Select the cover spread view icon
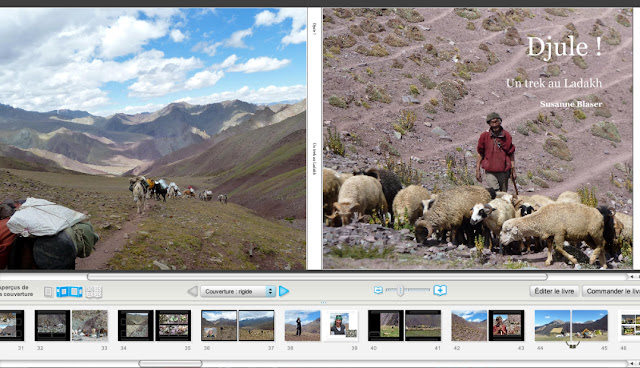The width and height of the screenshot is (640, 368). [x=69, y=292]
